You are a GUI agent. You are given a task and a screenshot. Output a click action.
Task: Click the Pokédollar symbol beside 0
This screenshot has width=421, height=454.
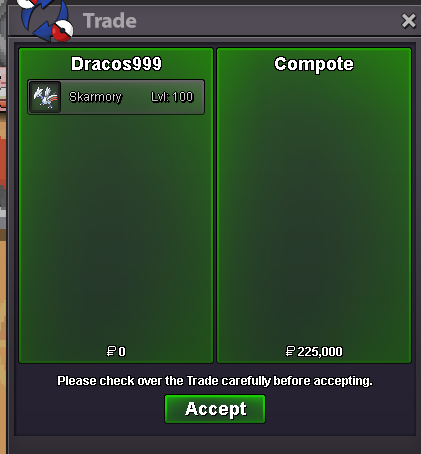111,351
